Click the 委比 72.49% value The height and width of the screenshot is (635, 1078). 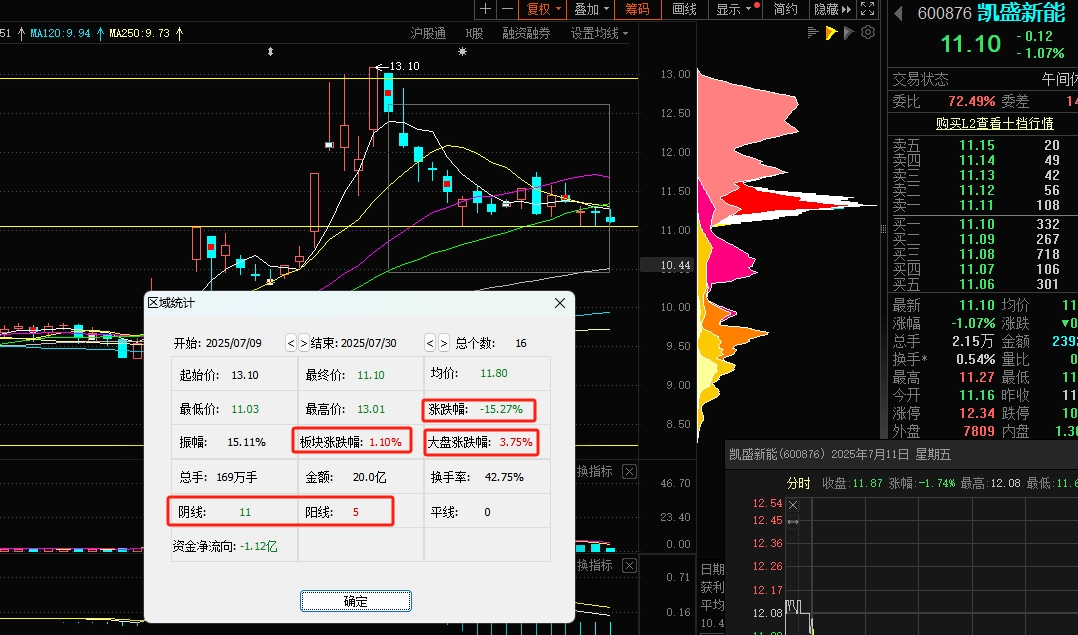tap(971, 101)
